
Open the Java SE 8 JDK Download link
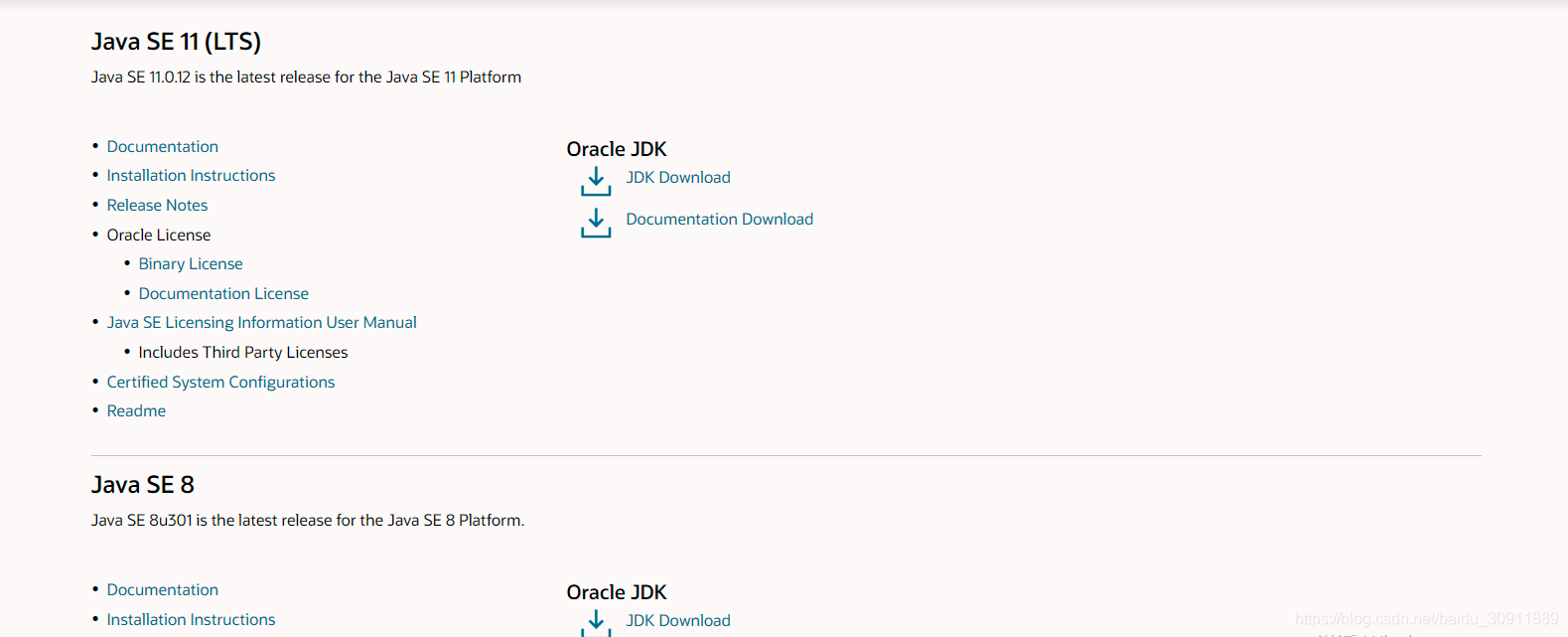pos(678,620)
